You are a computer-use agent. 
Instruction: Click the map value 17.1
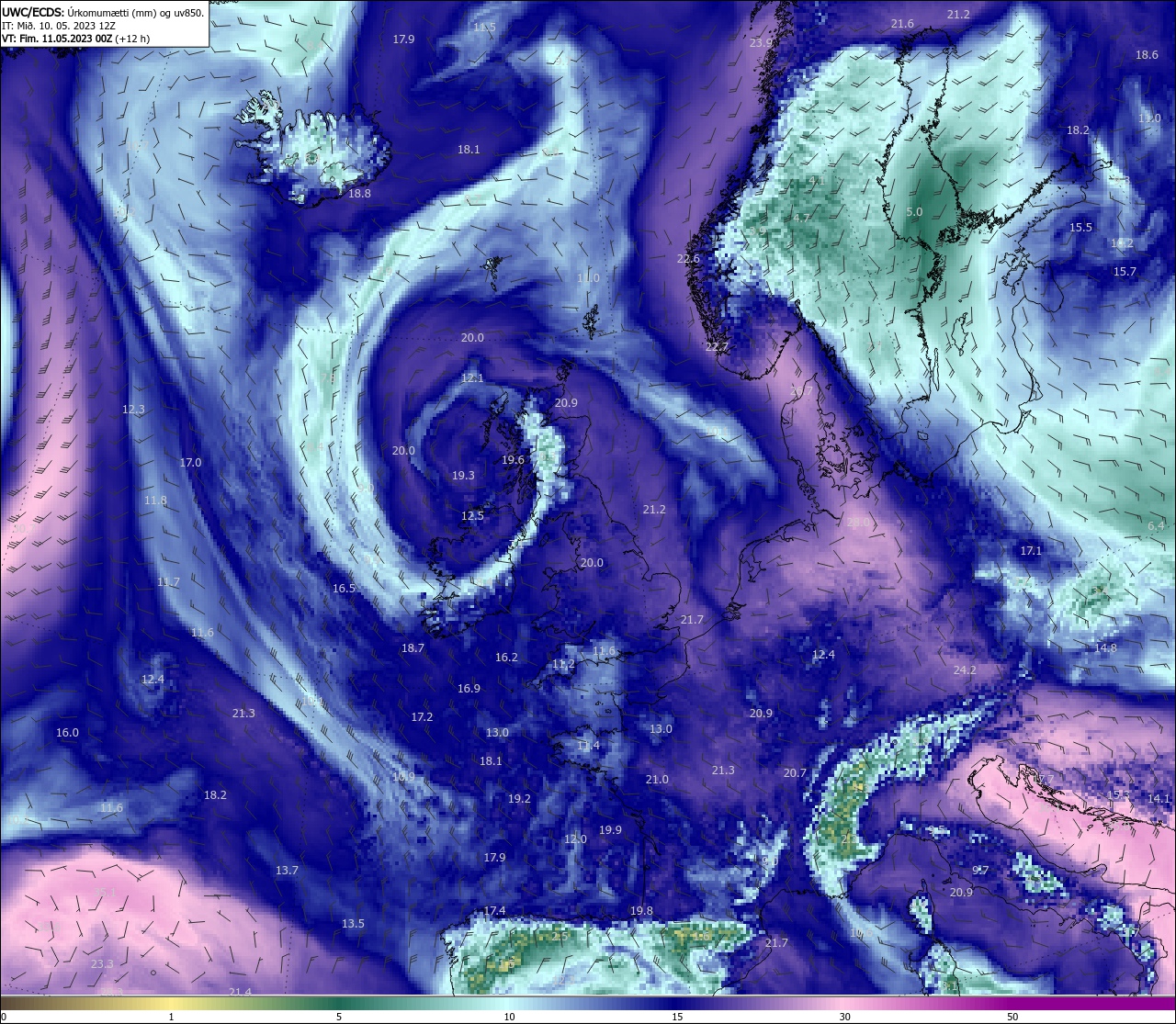(1031, 550)
